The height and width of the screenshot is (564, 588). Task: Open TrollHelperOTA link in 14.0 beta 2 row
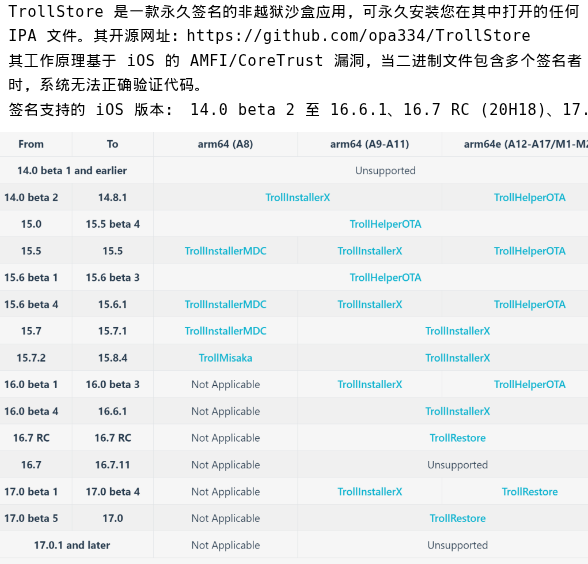point(530,197)
